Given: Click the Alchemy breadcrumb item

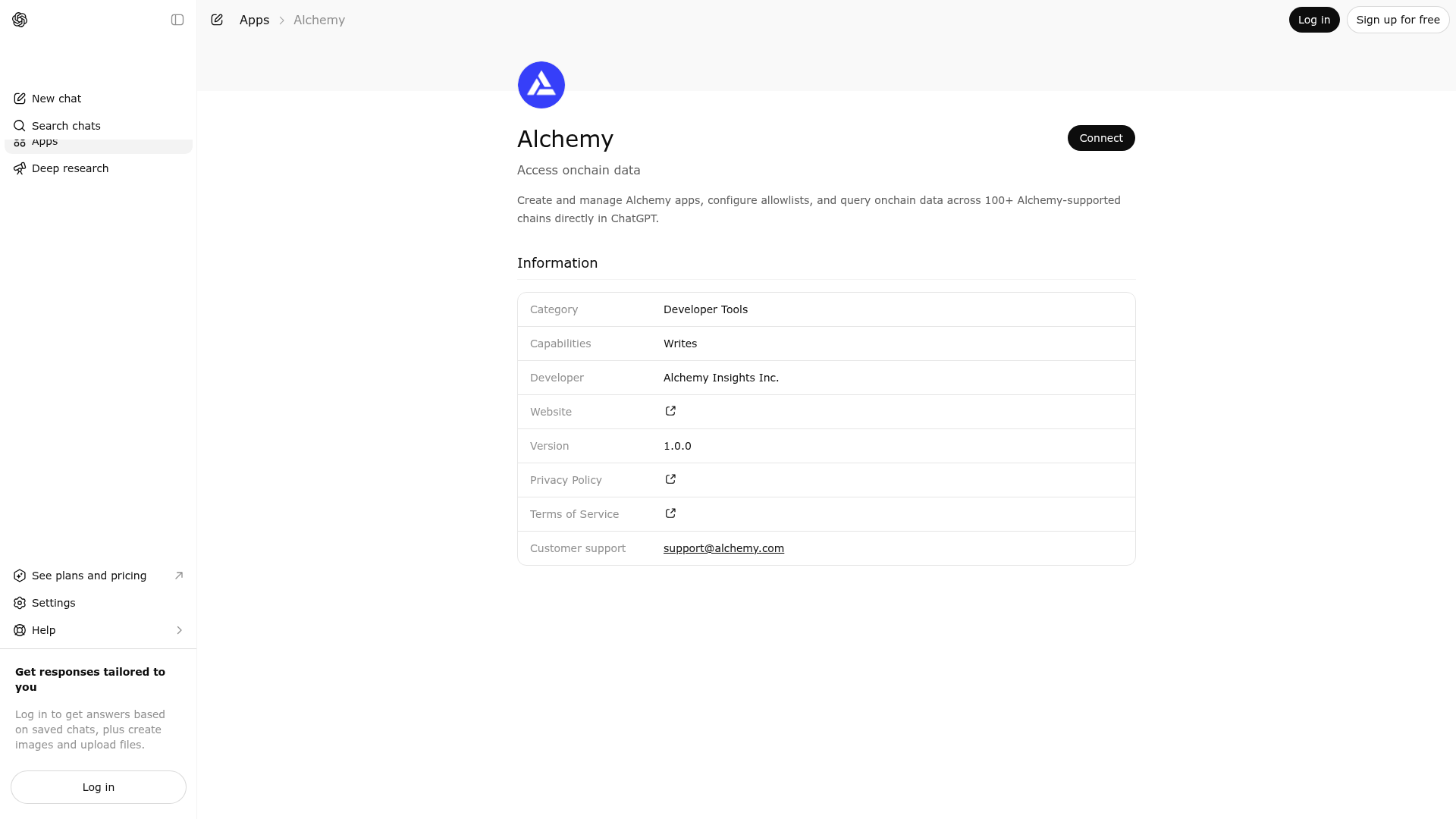Looking at the screenshot, I should tap(319, 20).
